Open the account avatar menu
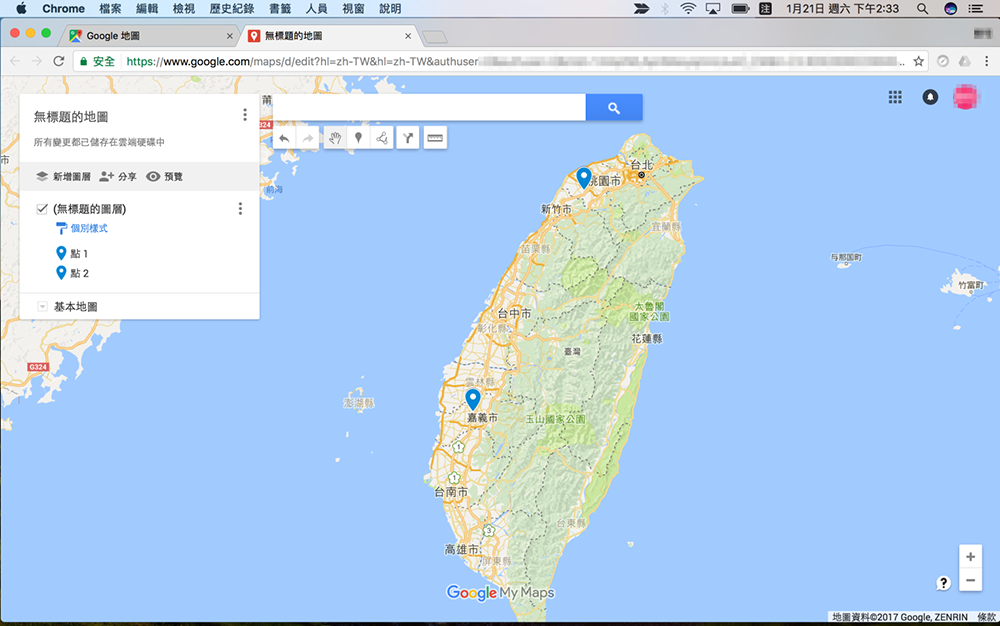This screenshot has width=1000, height=626. [x=966, y=97]
